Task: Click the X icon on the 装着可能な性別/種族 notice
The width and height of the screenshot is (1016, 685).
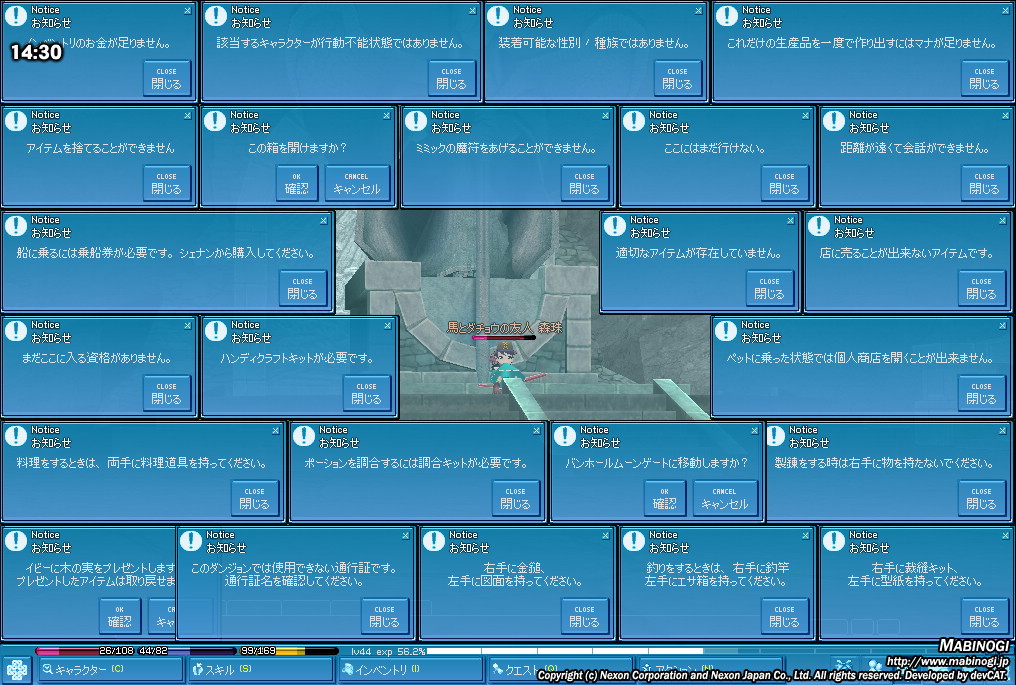Action: pyautogui.click(x=698, y=10)
